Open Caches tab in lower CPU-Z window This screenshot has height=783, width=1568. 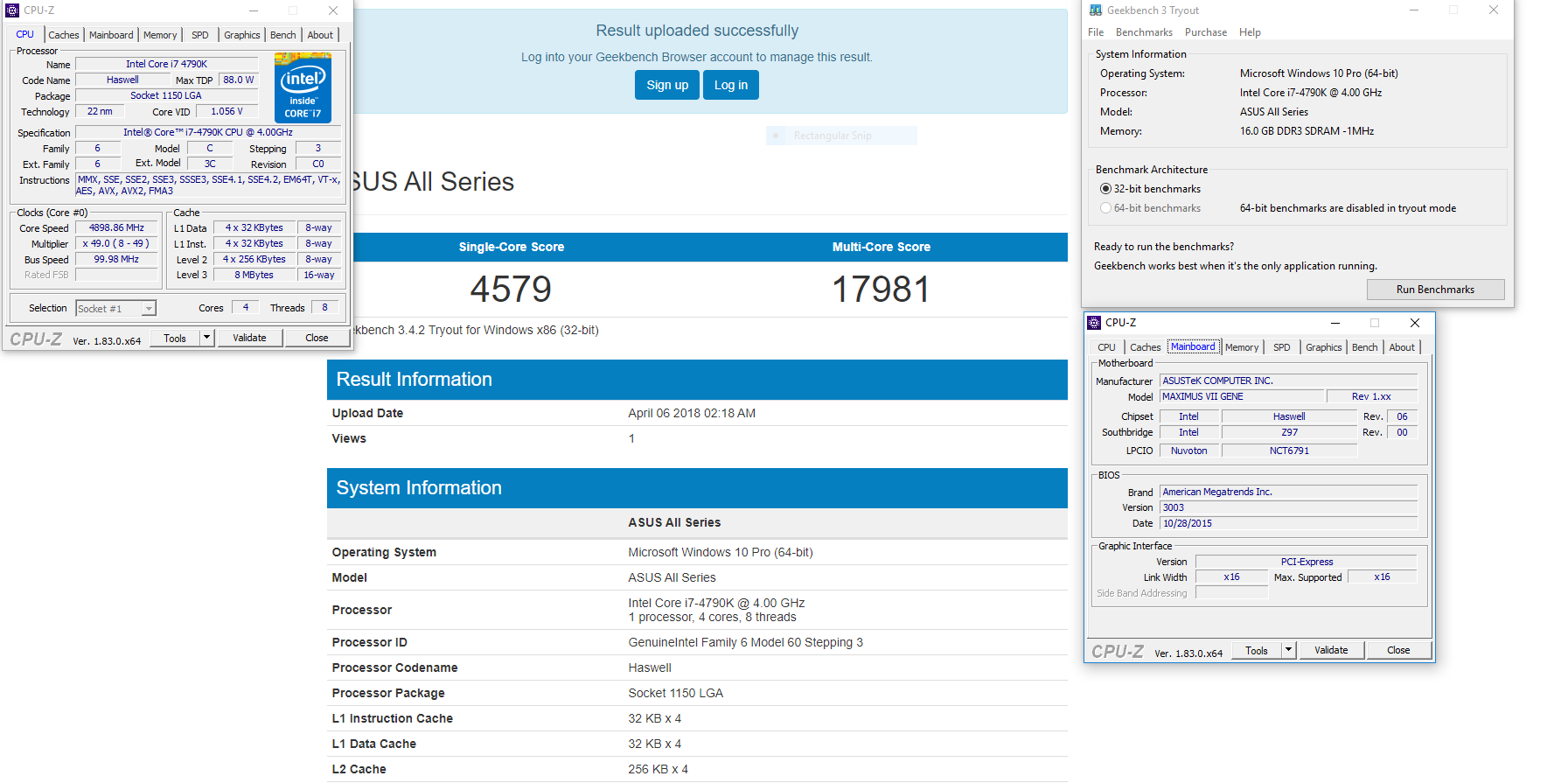(x=1146, y=347)
